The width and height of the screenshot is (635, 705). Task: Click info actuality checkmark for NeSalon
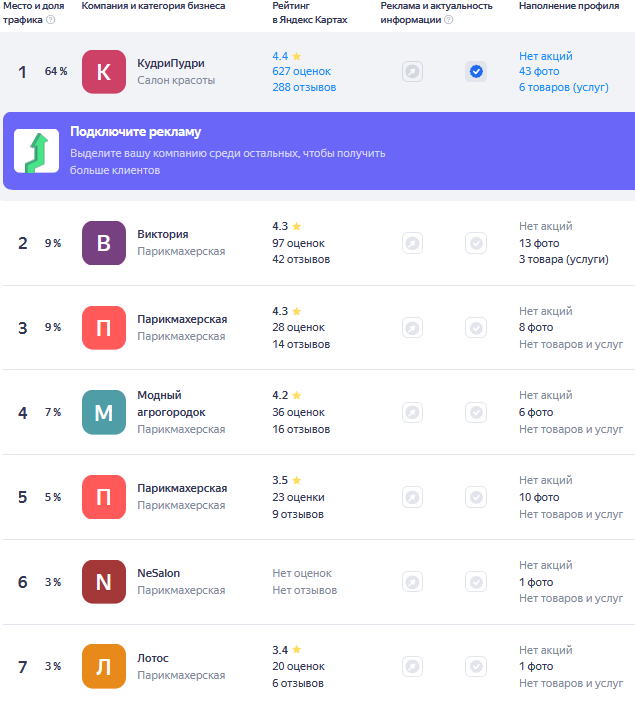(476, 582)
